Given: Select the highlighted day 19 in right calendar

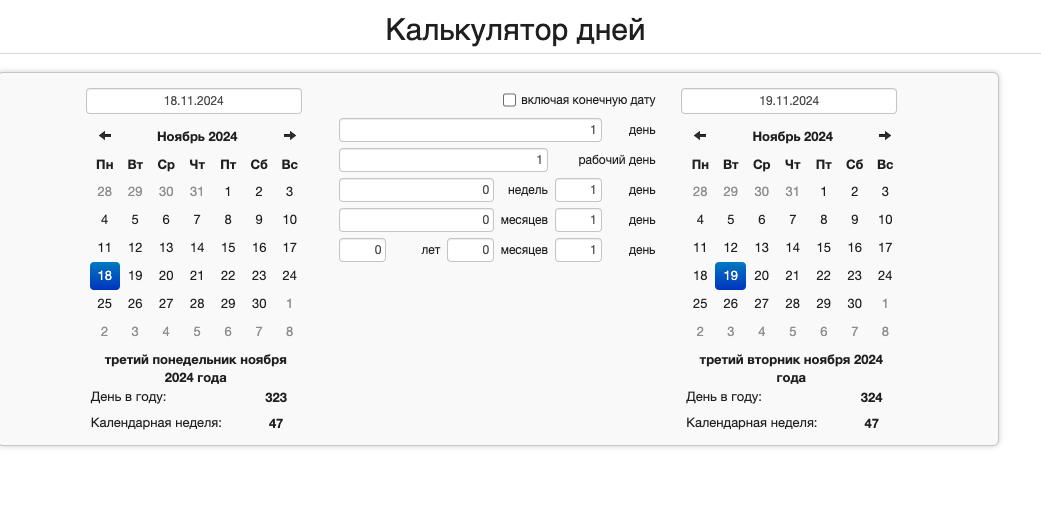Looking at the screenshot, I should coord(731,276).
